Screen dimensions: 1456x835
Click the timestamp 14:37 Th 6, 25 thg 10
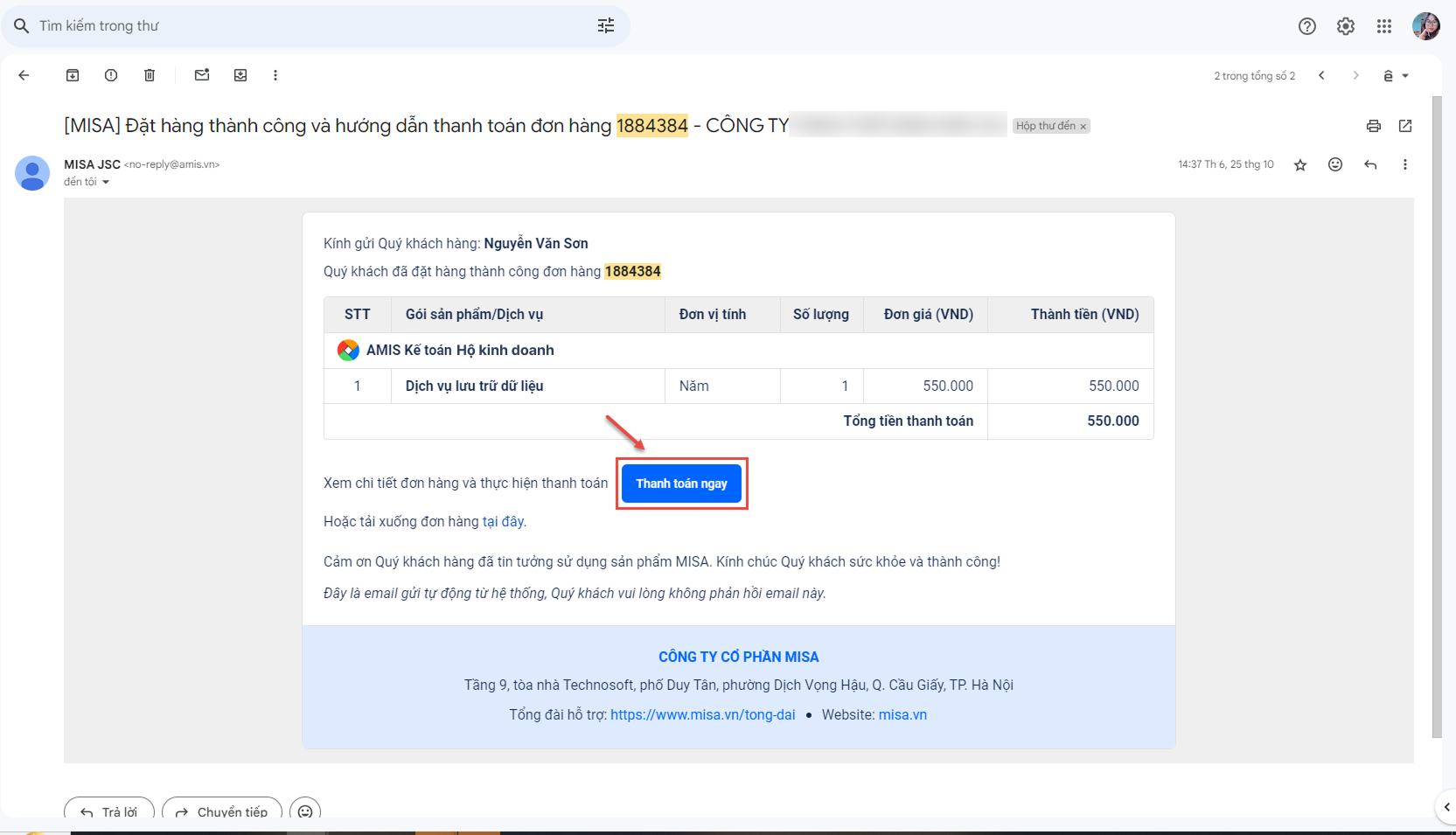[1226, 164]
